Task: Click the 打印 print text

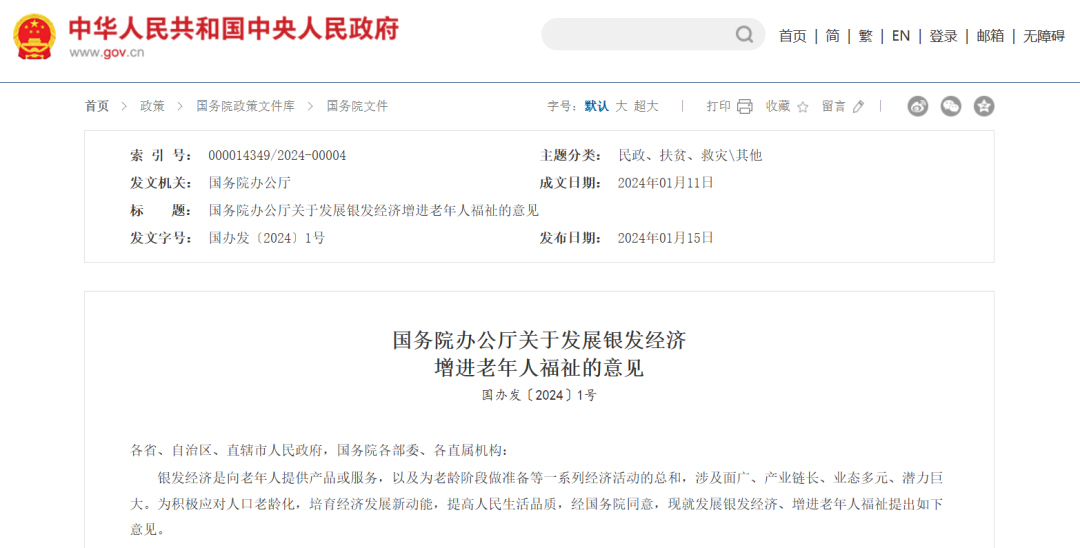Action: tap(718, 106)
